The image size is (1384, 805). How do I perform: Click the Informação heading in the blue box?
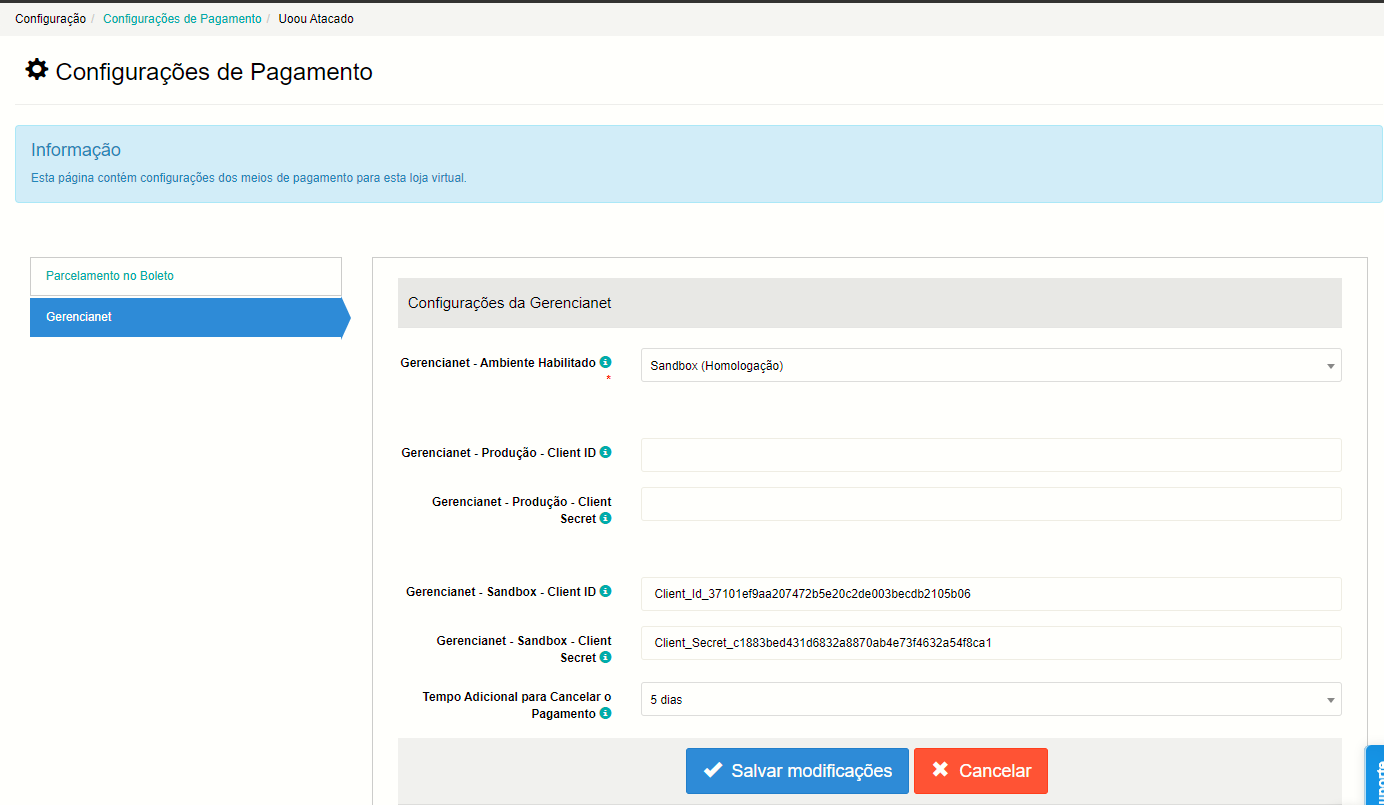coord(76,150)
